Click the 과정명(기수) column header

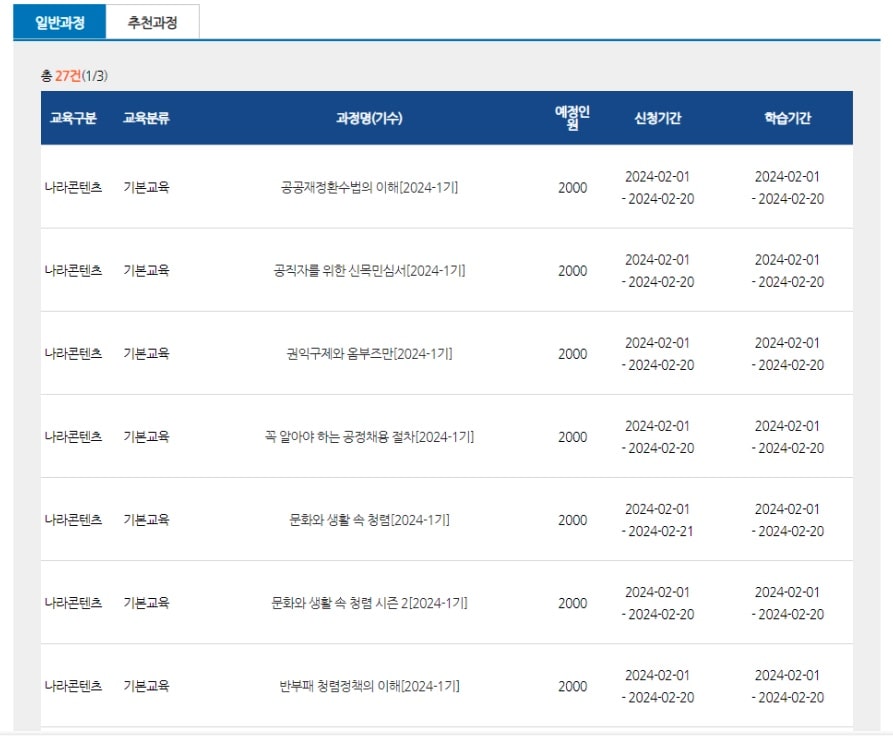pyautogui.click(x=371, y=117)
